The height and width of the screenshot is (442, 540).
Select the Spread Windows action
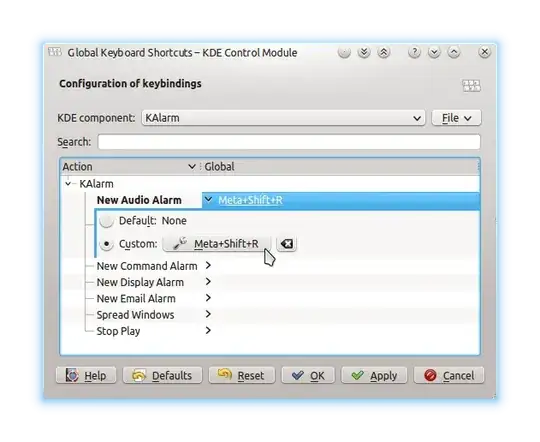pos(135,315)
